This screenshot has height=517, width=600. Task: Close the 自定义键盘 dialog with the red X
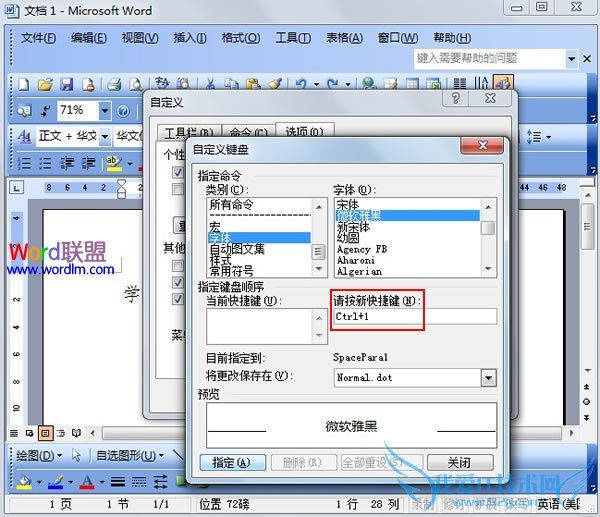coord(483,146)
